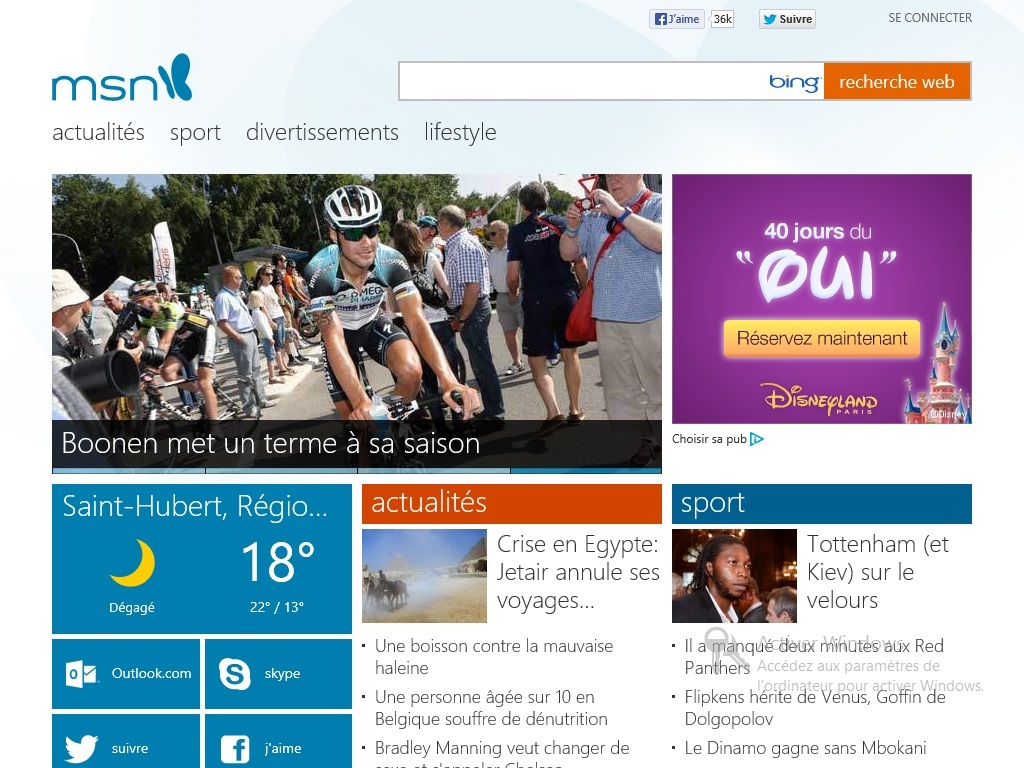Image resolution: width=1024 pixels, height=768 pixels.
Task: Click the Disneyland Paris logo in ad
Action: [x=820, y=399]
